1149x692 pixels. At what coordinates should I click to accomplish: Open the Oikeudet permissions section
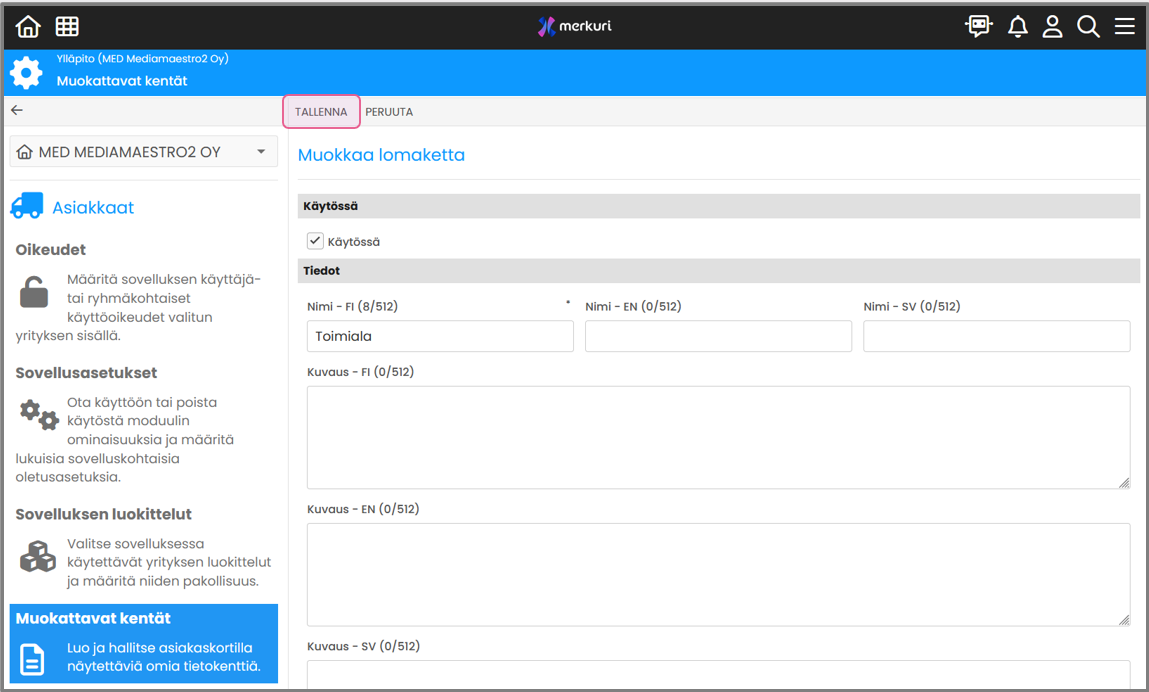pos(51,250)
